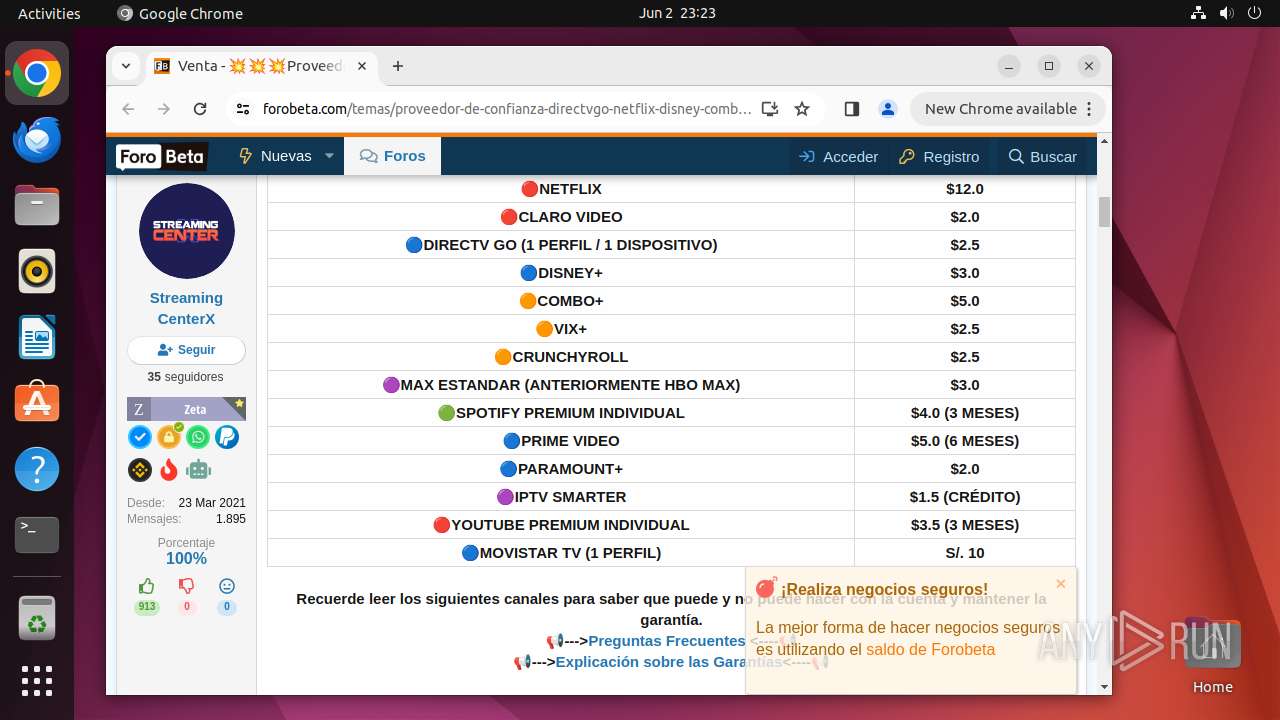The height and width of the screenshot is (720, 1280).
Task: Click the red thumbs-down rating icon
Action: tap(187, 586)
